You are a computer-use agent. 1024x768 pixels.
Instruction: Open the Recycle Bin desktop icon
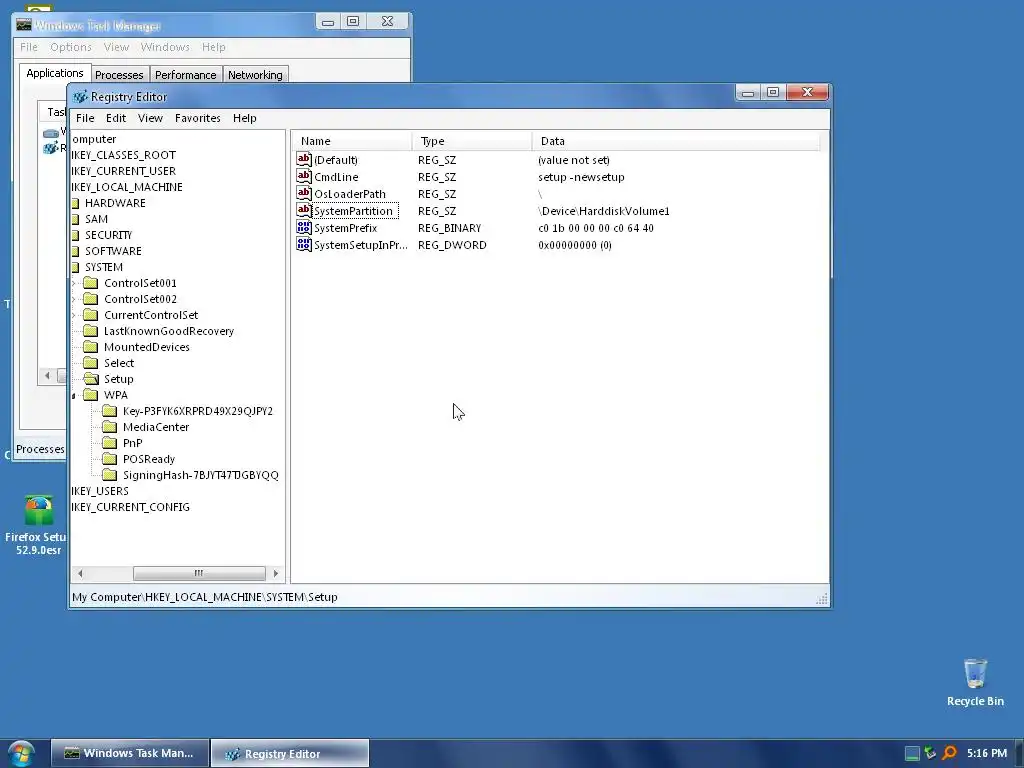(x=975, y=682)
